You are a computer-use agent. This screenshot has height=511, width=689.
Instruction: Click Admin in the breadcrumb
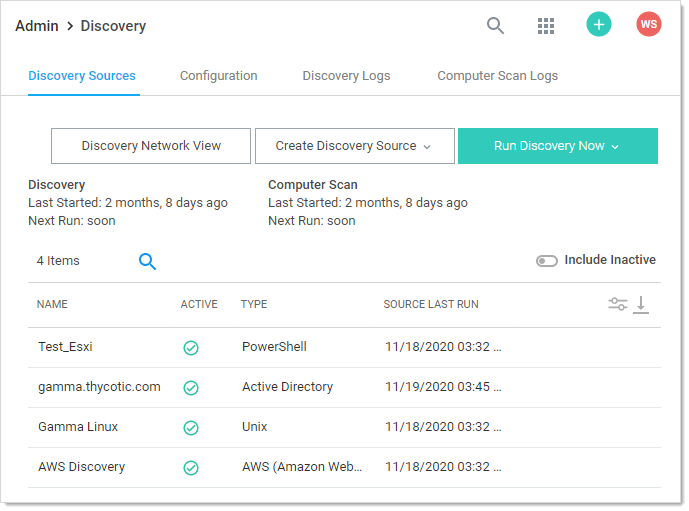(36, 26)
